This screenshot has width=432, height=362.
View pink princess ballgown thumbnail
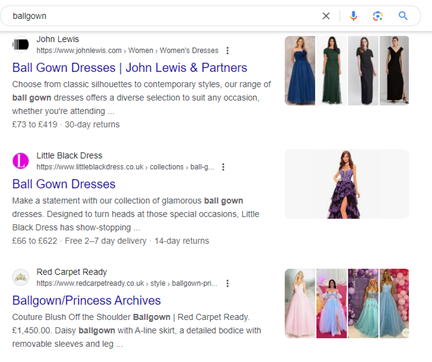pyautogui.click(x=300, y=303)
